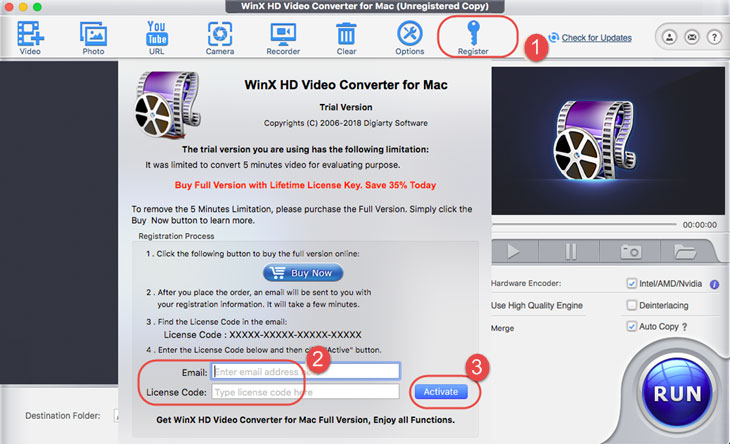Click the red Buy Full Version offer link

click(x=305, y=185)
